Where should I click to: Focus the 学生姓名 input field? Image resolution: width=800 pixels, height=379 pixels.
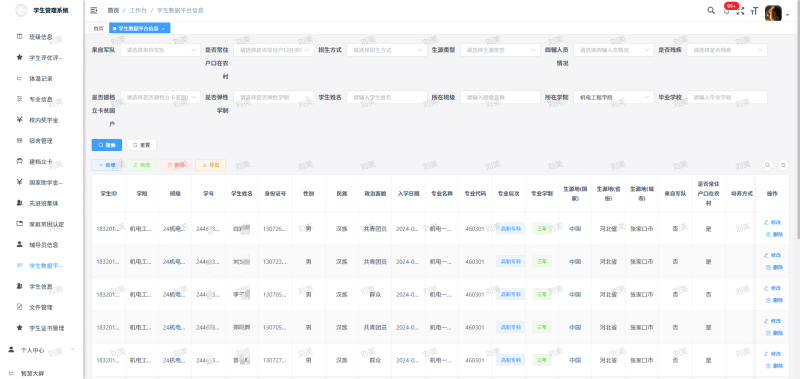[387, 97]
